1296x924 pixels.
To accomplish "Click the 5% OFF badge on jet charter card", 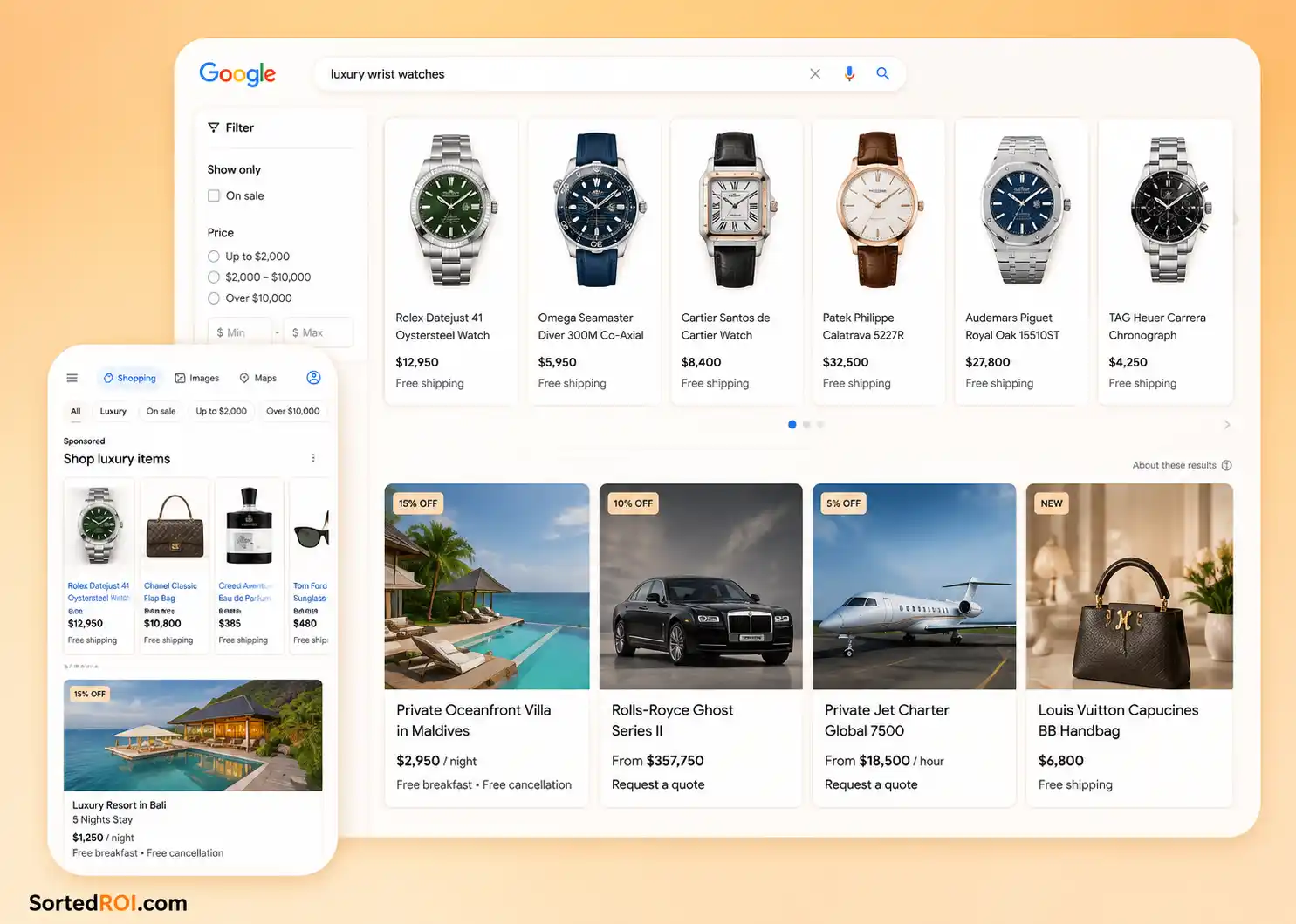I will pyautogui.click(x=843, y=503).
